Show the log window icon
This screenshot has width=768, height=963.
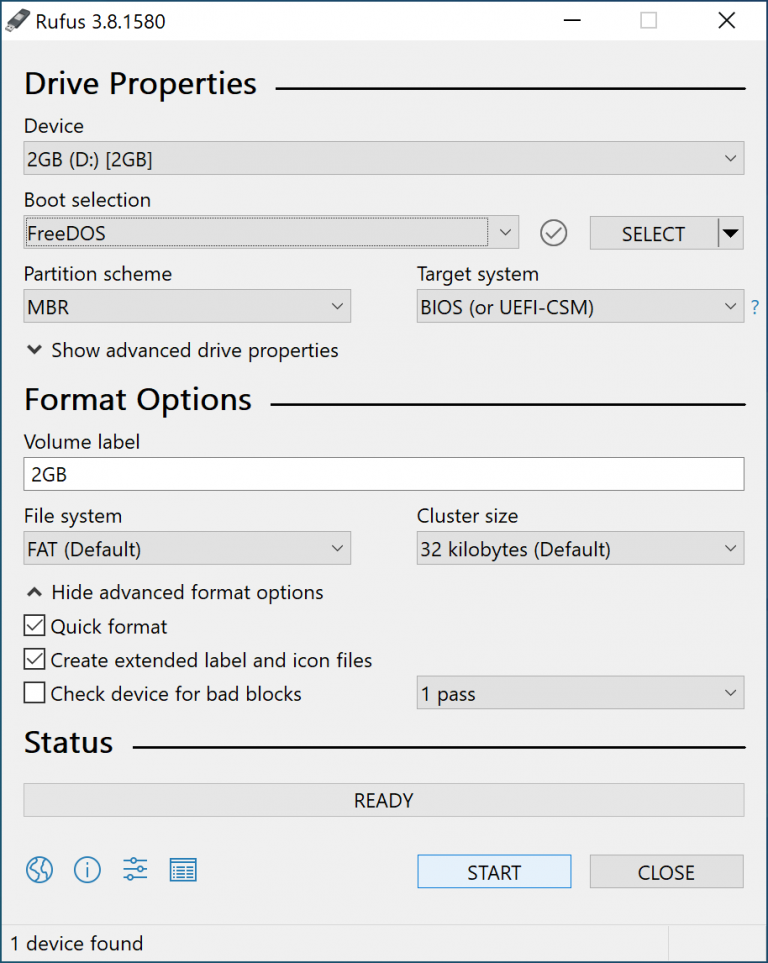(x=183, y=870)
